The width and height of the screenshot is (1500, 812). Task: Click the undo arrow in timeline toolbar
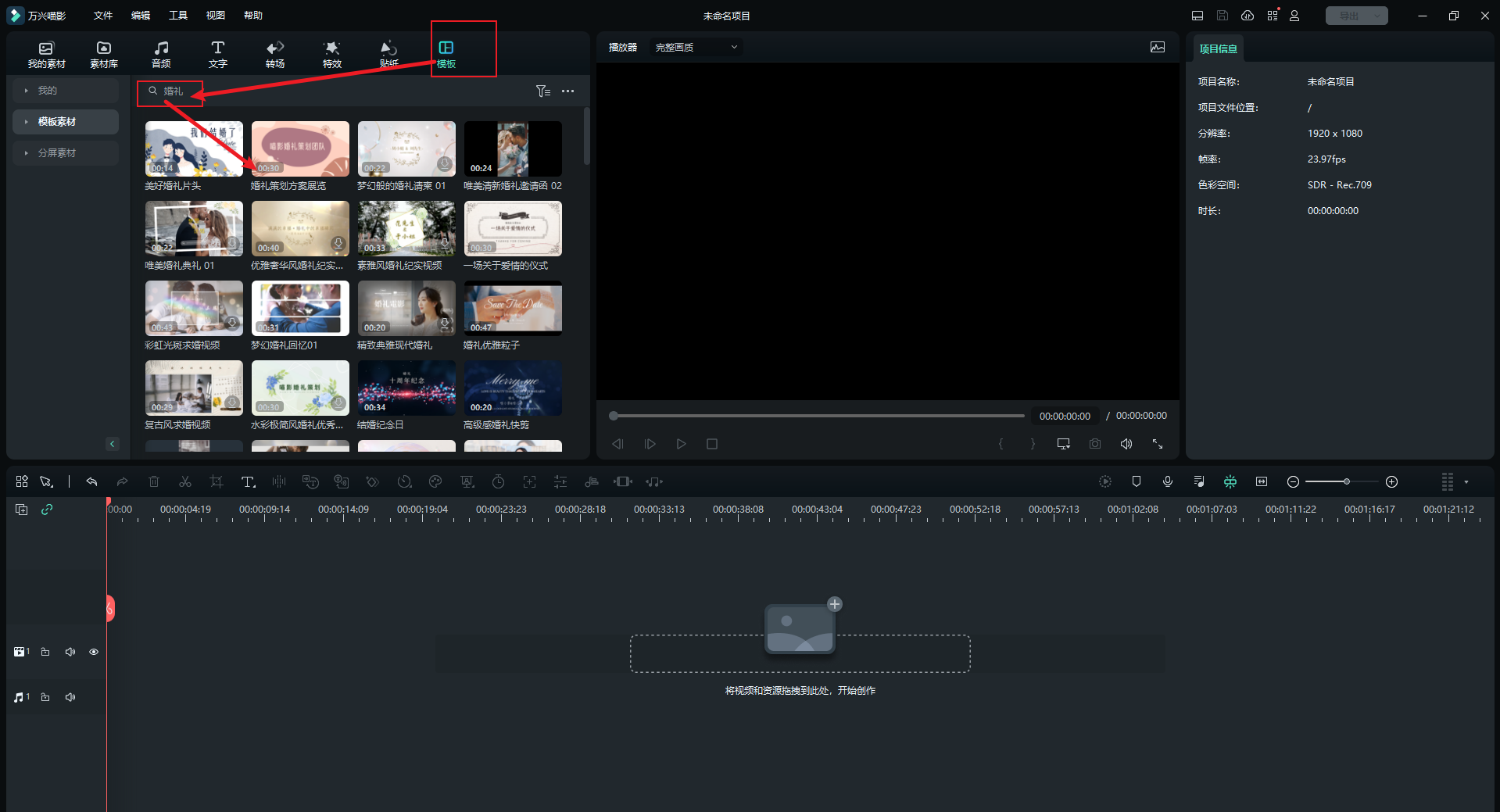[x=91, y=481]
